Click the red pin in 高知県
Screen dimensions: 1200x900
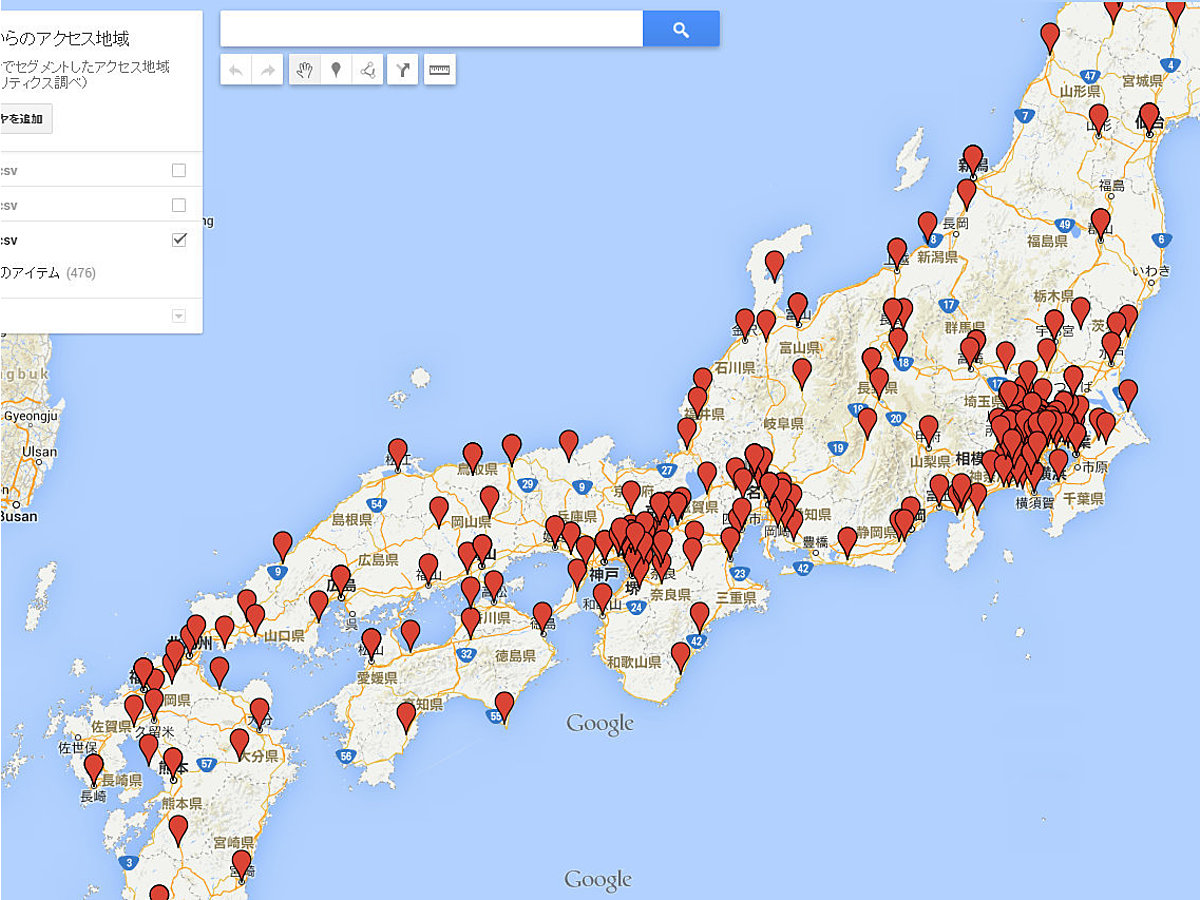[x=406, y=717]
